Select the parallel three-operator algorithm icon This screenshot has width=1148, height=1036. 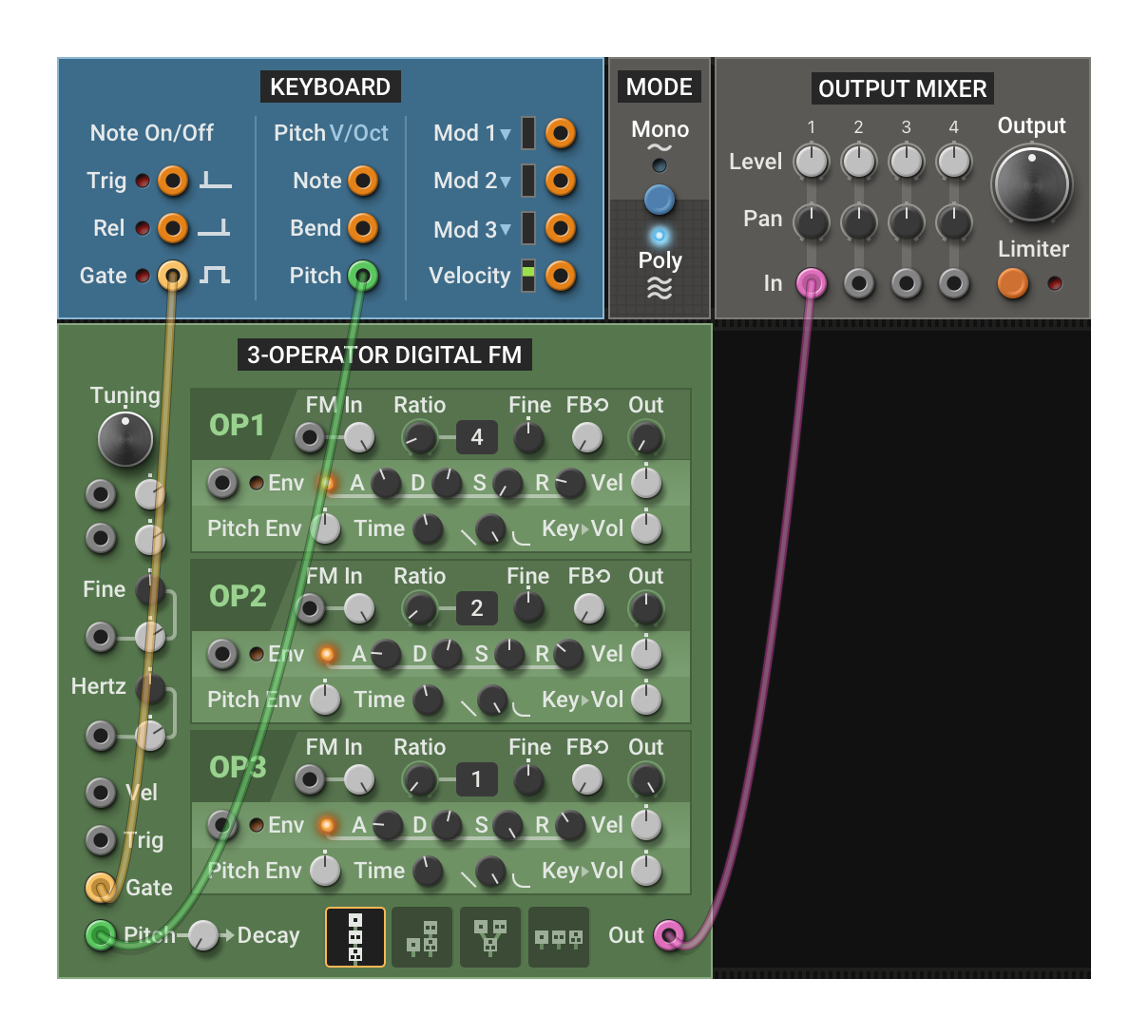click(x=559, y=937)
